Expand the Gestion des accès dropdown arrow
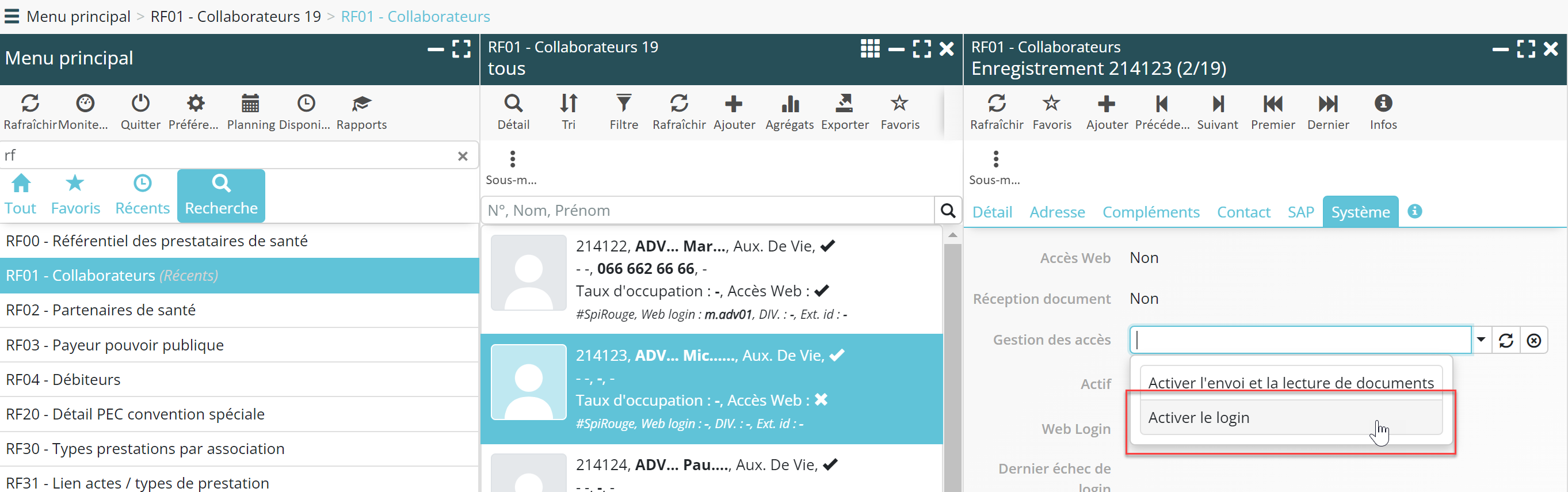 coord(1481,340)
